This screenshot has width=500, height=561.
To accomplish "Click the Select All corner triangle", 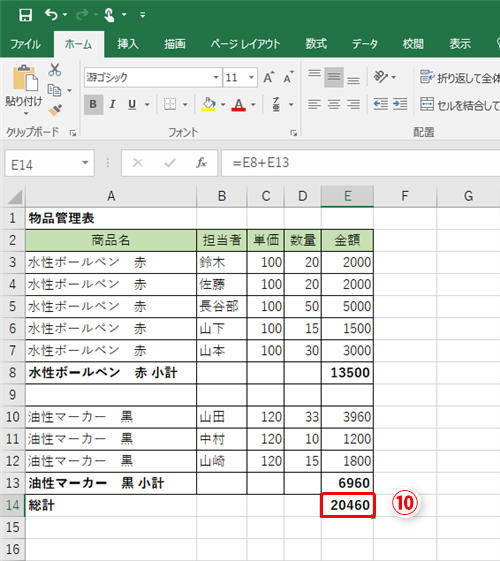I will pos(14,196).
